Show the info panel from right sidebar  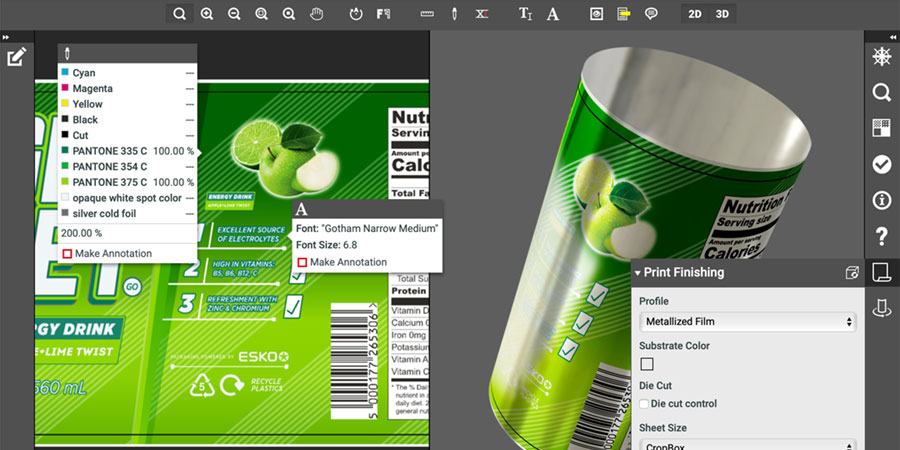click(x=881, y=200)
